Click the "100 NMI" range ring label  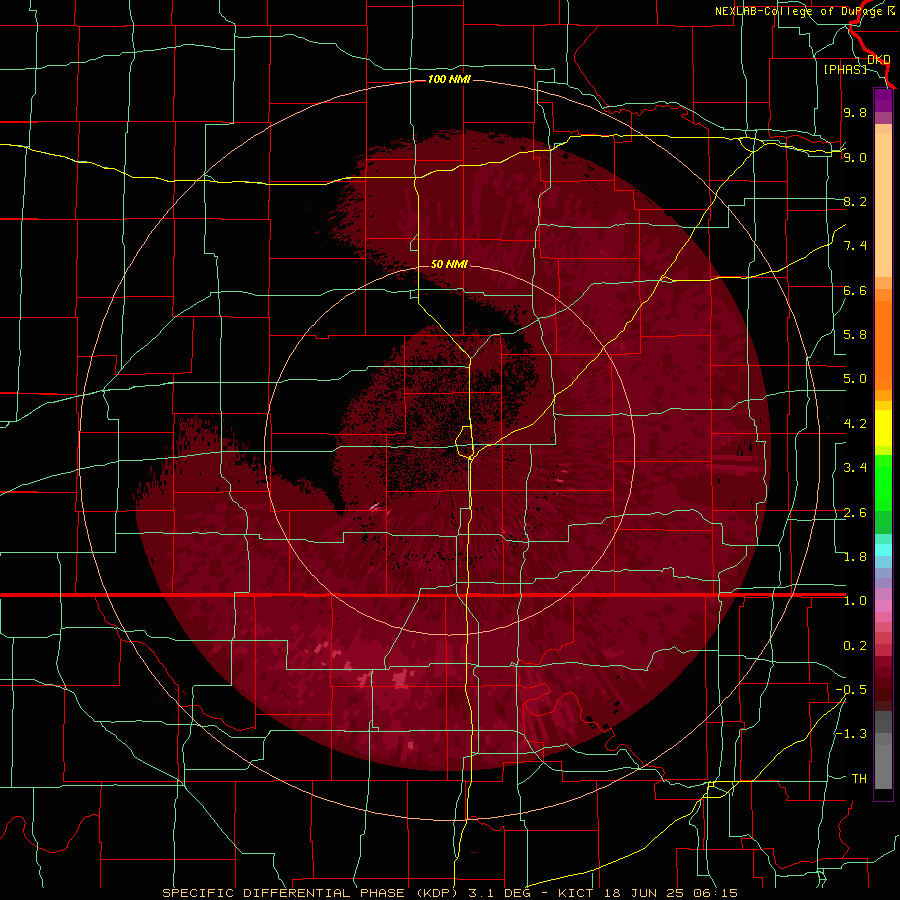pos(449,79)
